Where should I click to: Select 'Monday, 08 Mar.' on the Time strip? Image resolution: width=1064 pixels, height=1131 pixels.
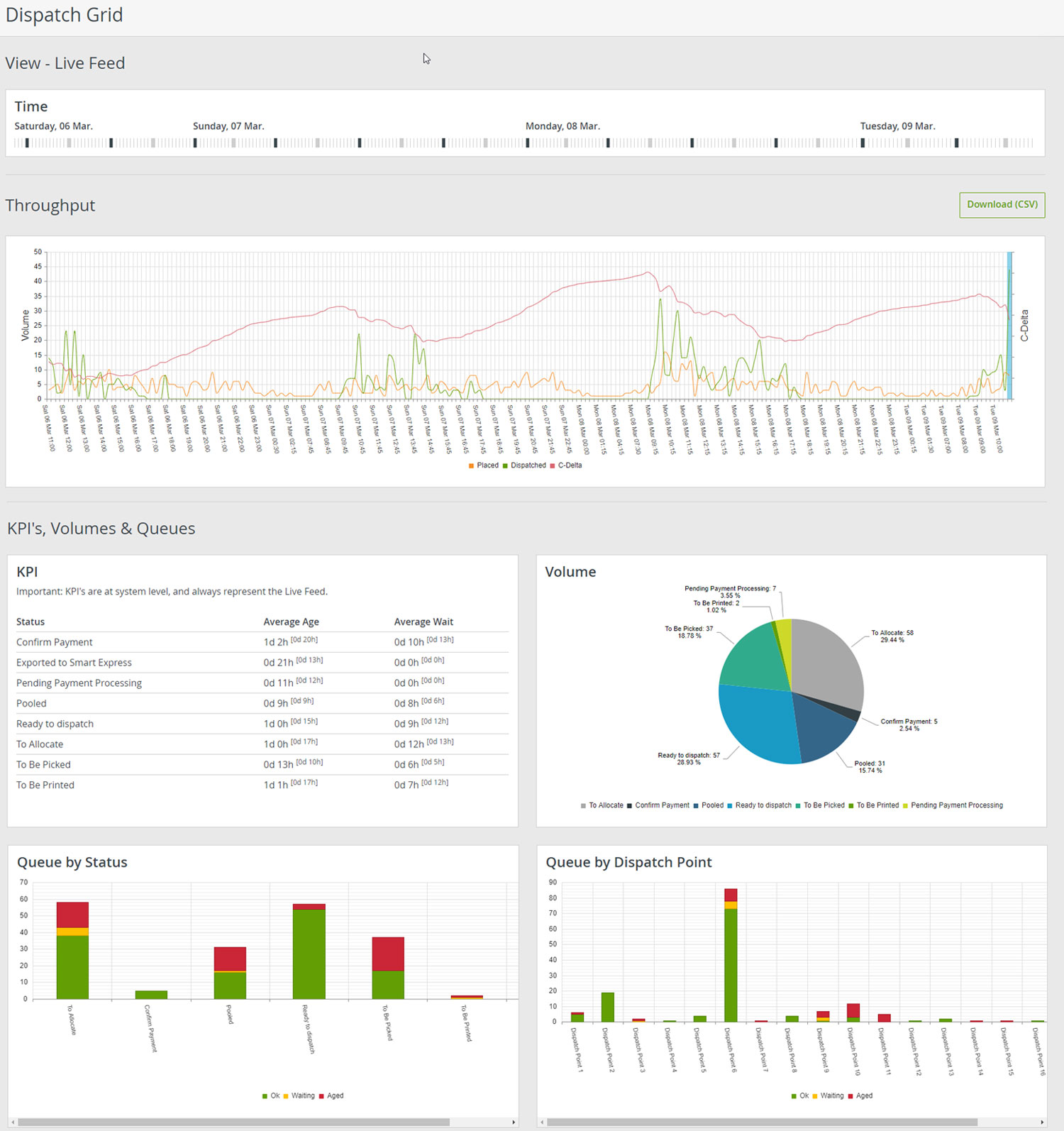coord(563,126)
